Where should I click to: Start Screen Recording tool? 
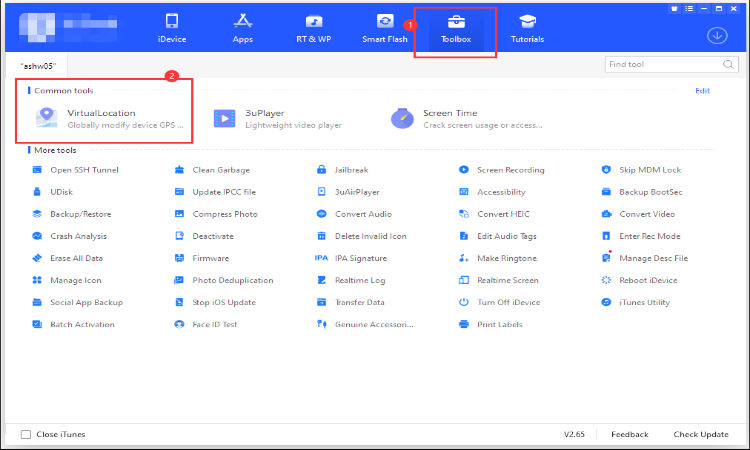coord(502,170)
